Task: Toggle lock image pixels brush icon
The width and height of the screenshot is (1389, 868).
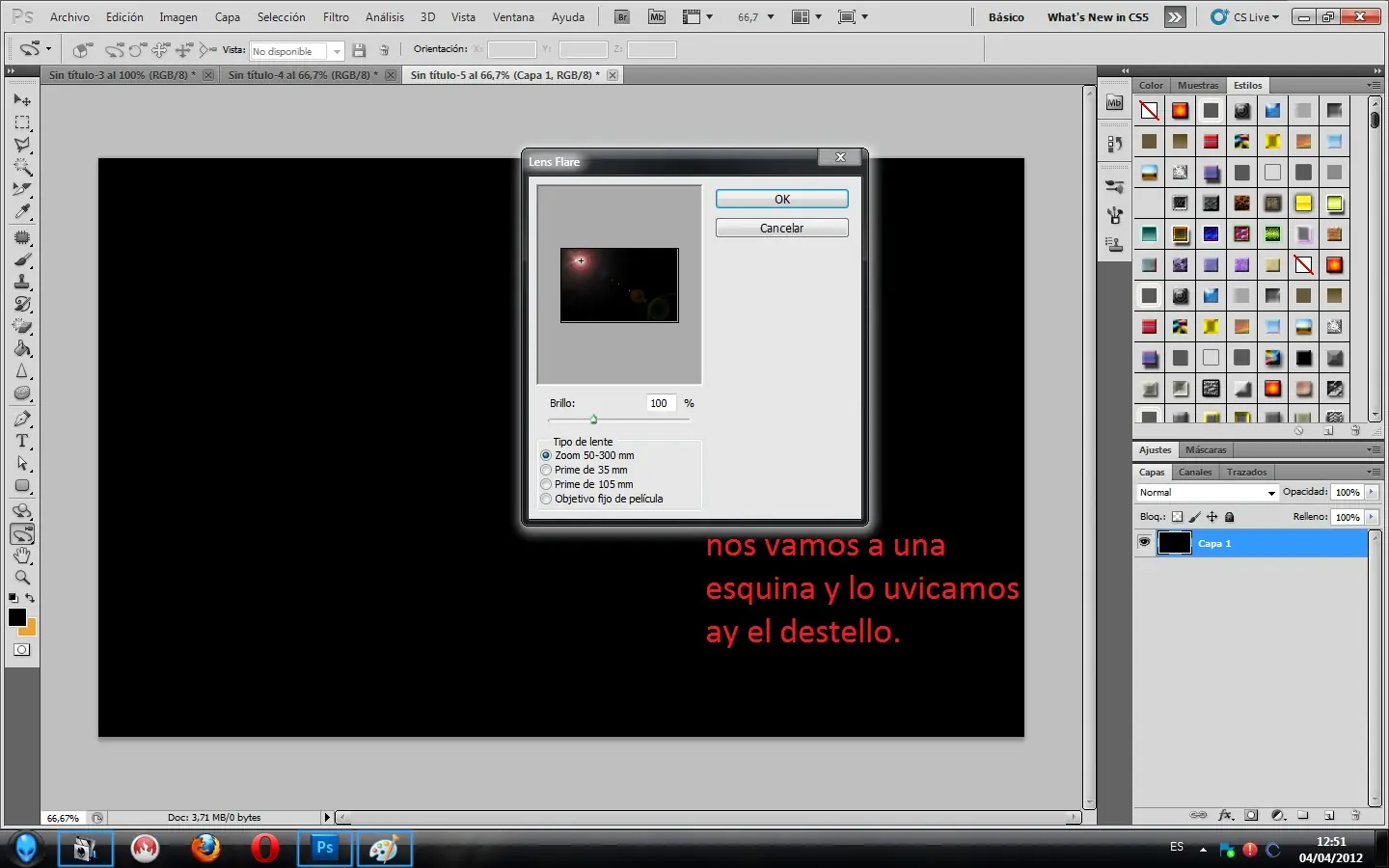Action: [1194, 517]
